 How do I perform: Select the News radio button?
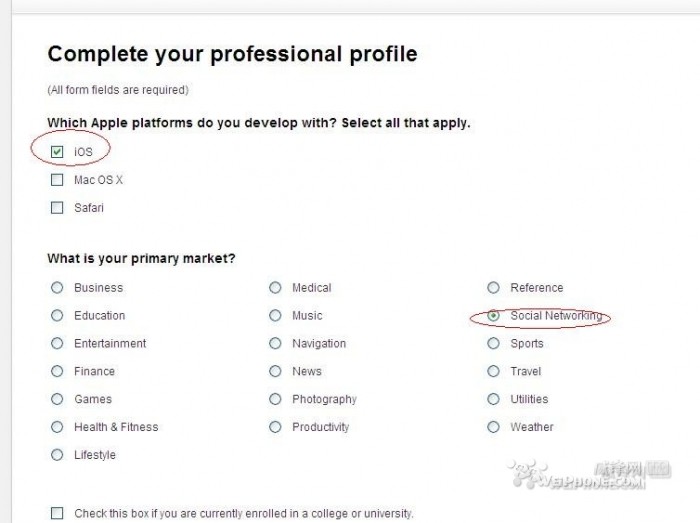pyautogui.click(x=275, y=371)
